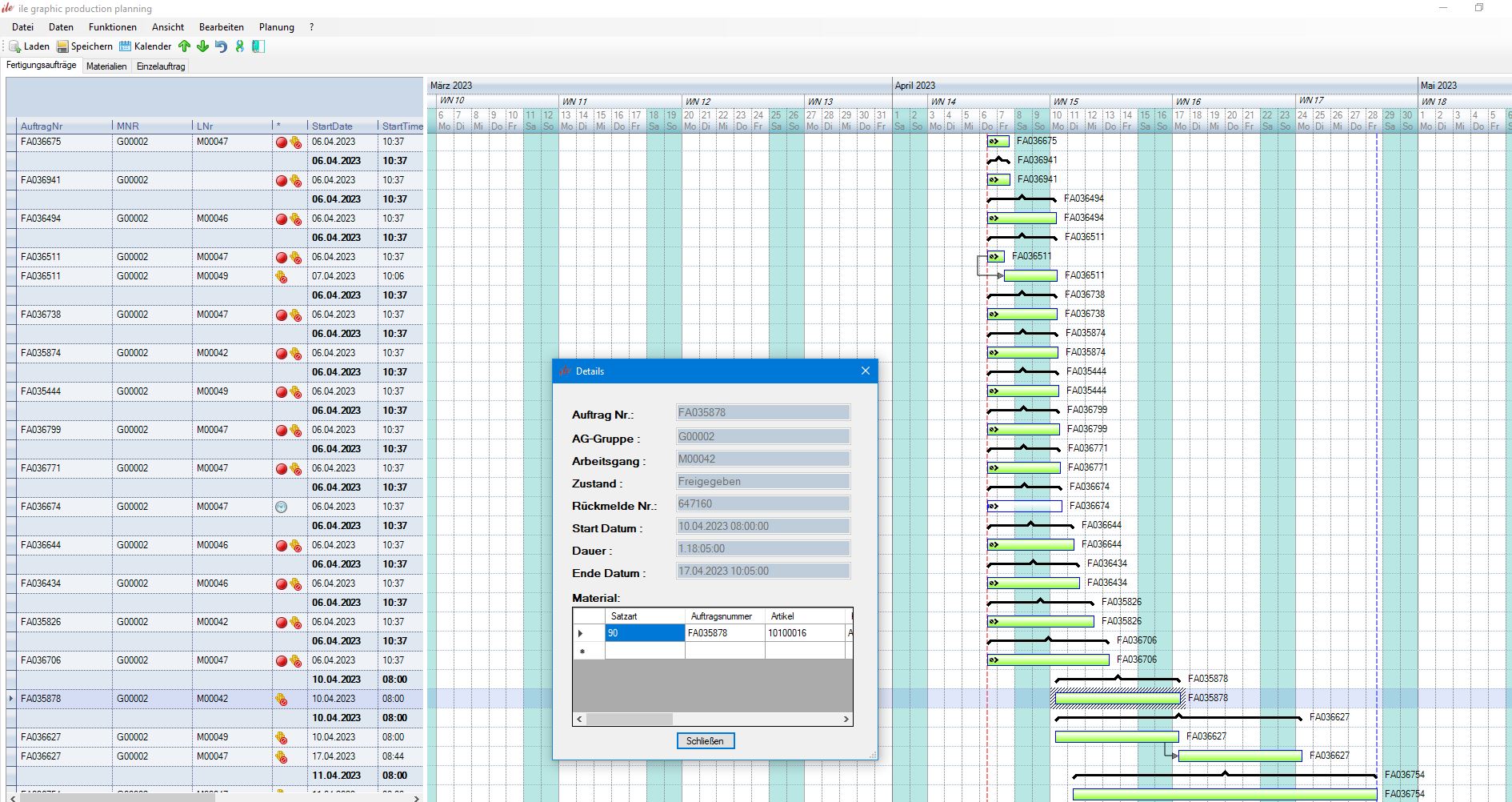Click the green up arrow icon
Image resolution: width=1512 pixels, height=802 pixels.
click(185, 46)
